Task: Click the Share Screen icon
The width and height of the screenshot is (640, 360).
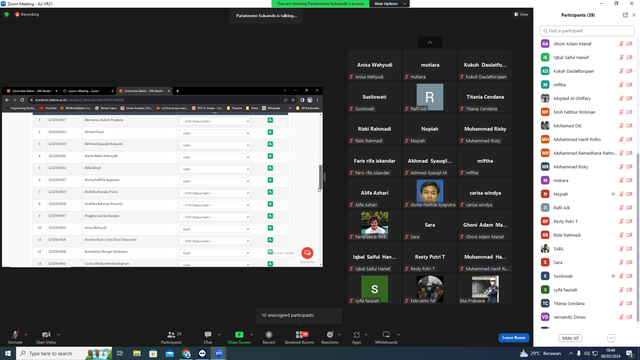Action: [x=239, y=335]
